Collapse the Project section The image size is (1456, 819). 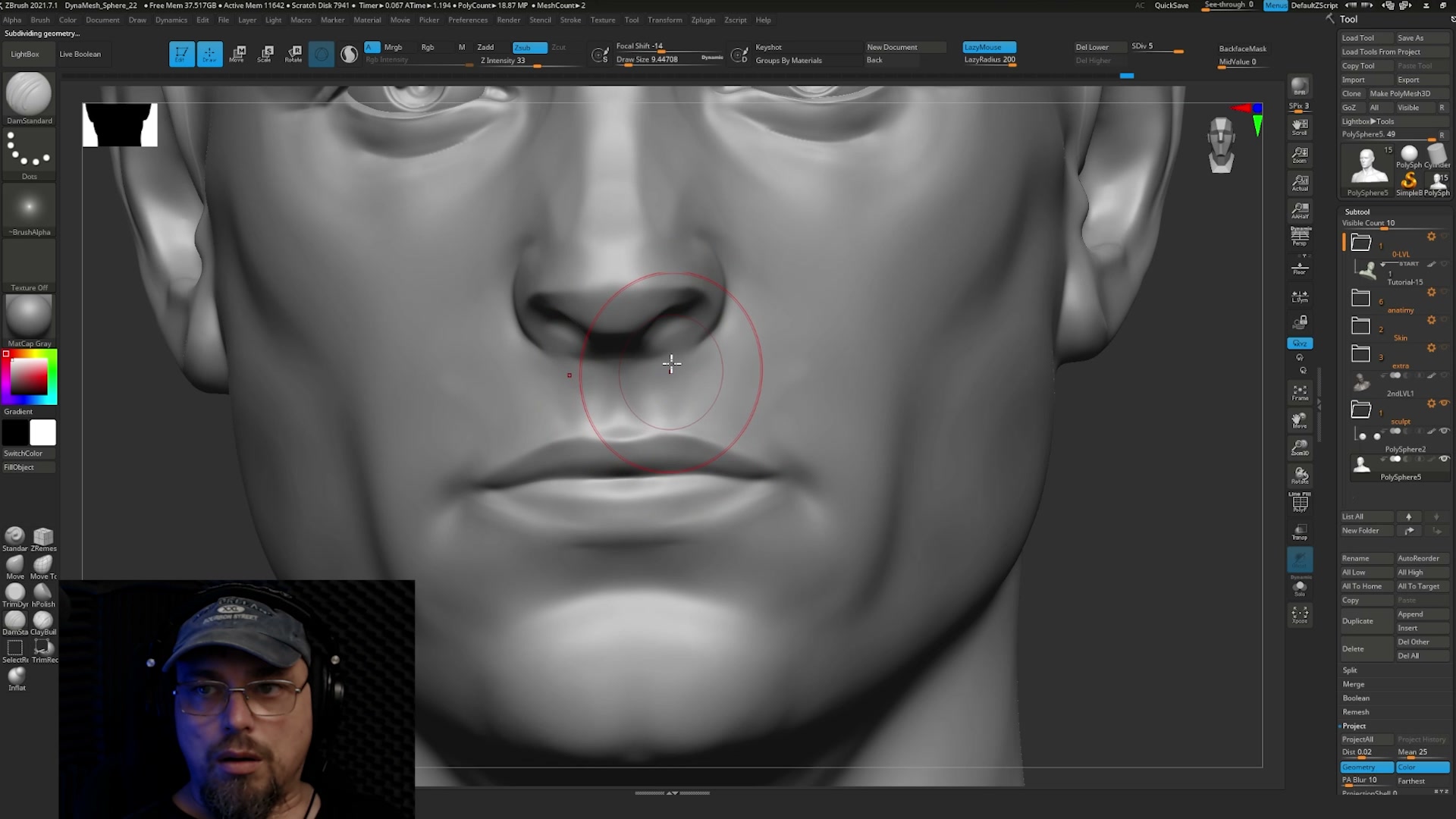[x=1354, y=726]
